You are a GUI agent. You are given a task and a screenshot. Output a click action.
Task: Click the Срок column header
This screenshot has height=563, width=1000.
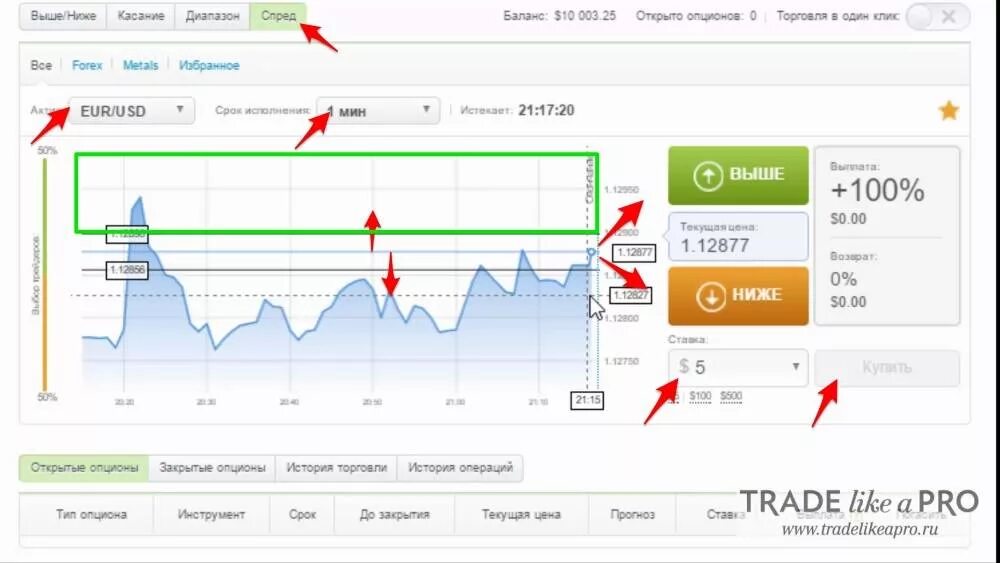point(302,515)
